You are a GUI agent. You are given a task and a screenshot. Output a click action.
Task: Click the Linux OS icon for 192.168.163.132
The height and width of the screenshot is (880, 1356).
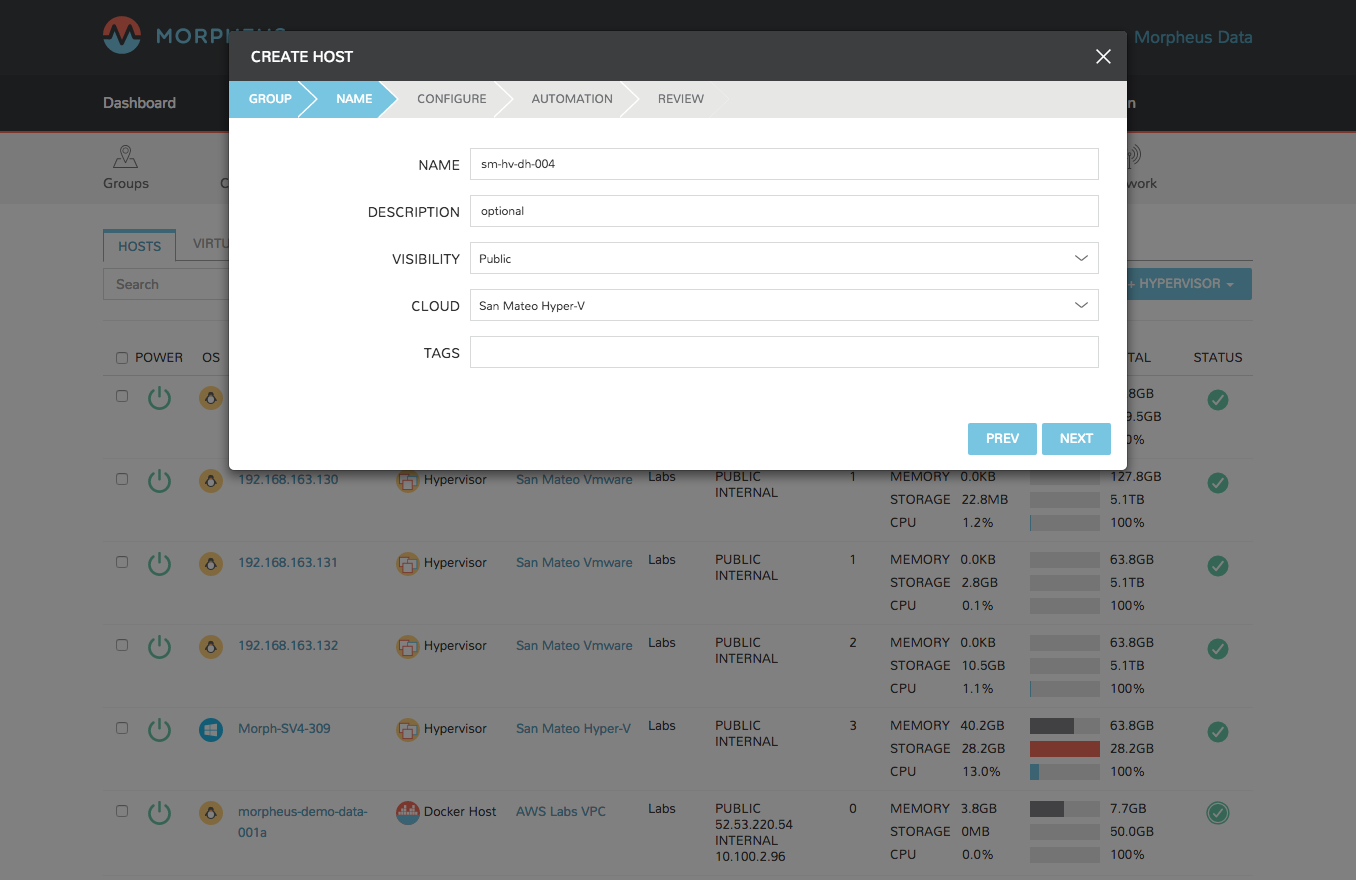210,647
